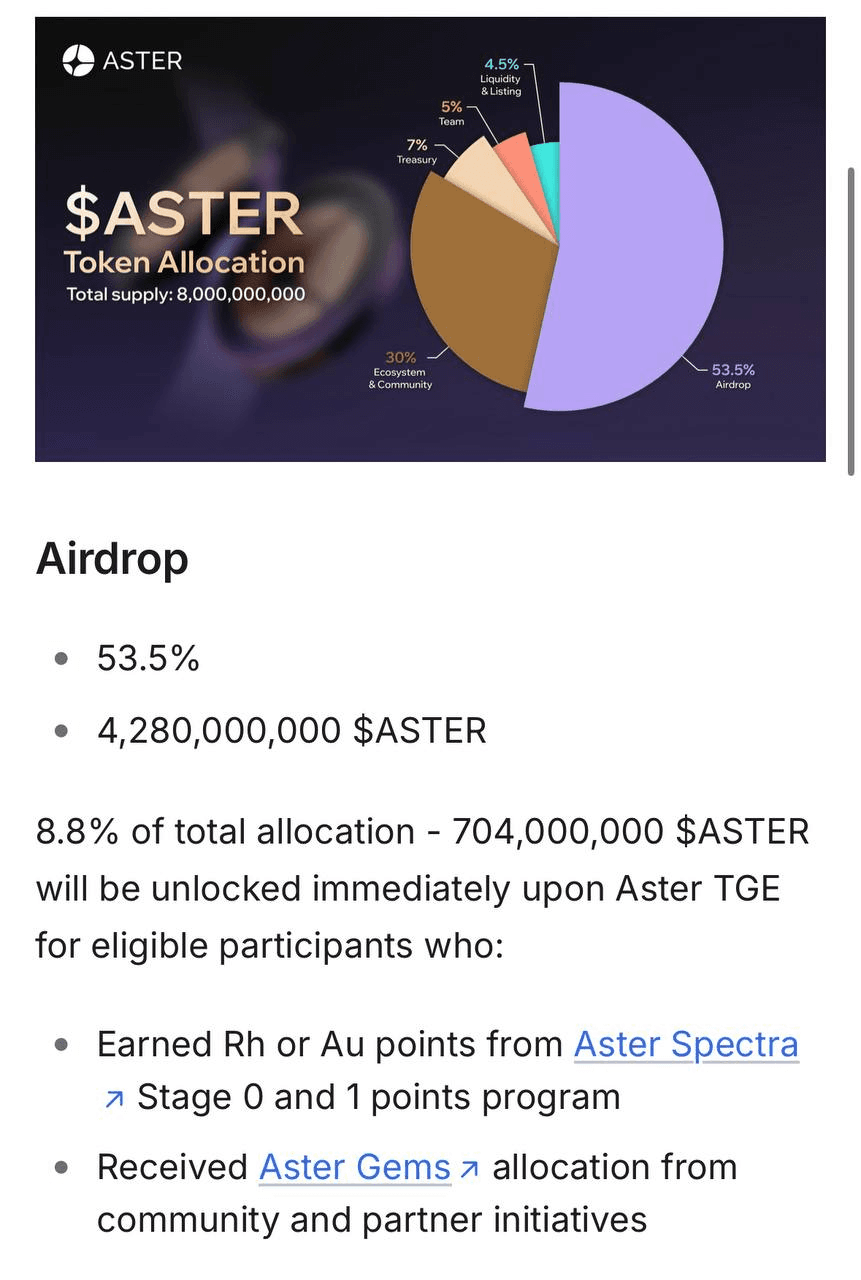The image size is (861, 1280).
Task: Click the 53.5% Airdrop chart label
Action: click(733, 376)
